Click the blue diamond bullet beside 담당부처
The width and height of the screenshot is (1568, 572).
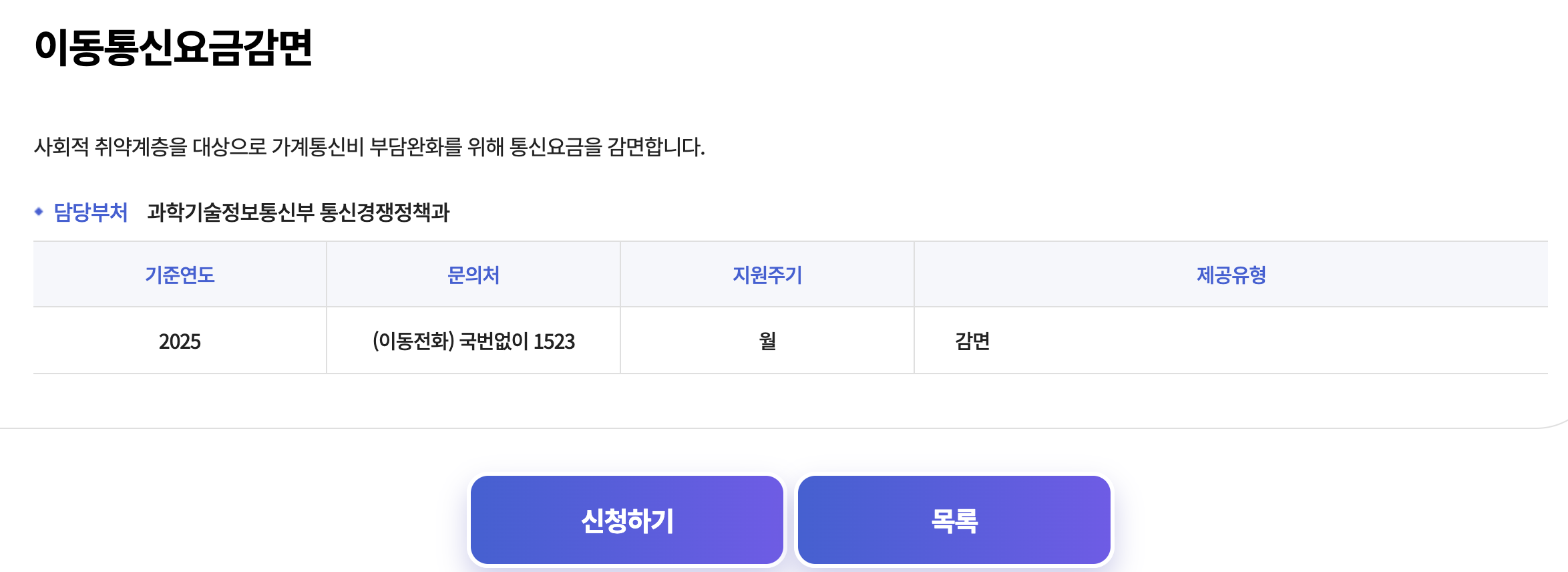pyautogui.click(x=39, y=212)
